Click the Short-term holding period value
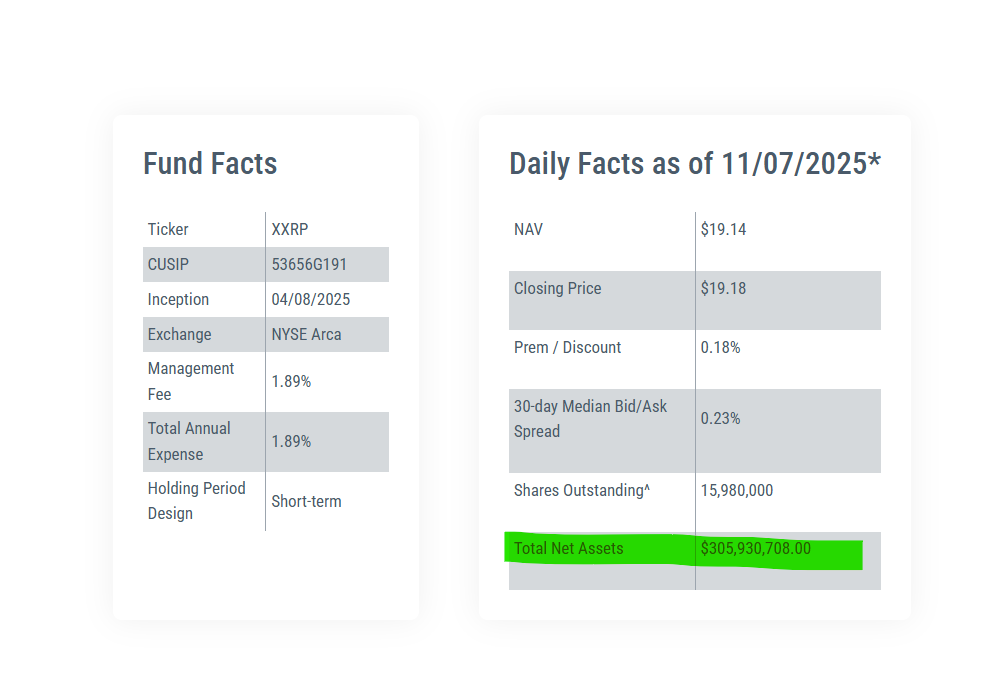 (306, 501)
